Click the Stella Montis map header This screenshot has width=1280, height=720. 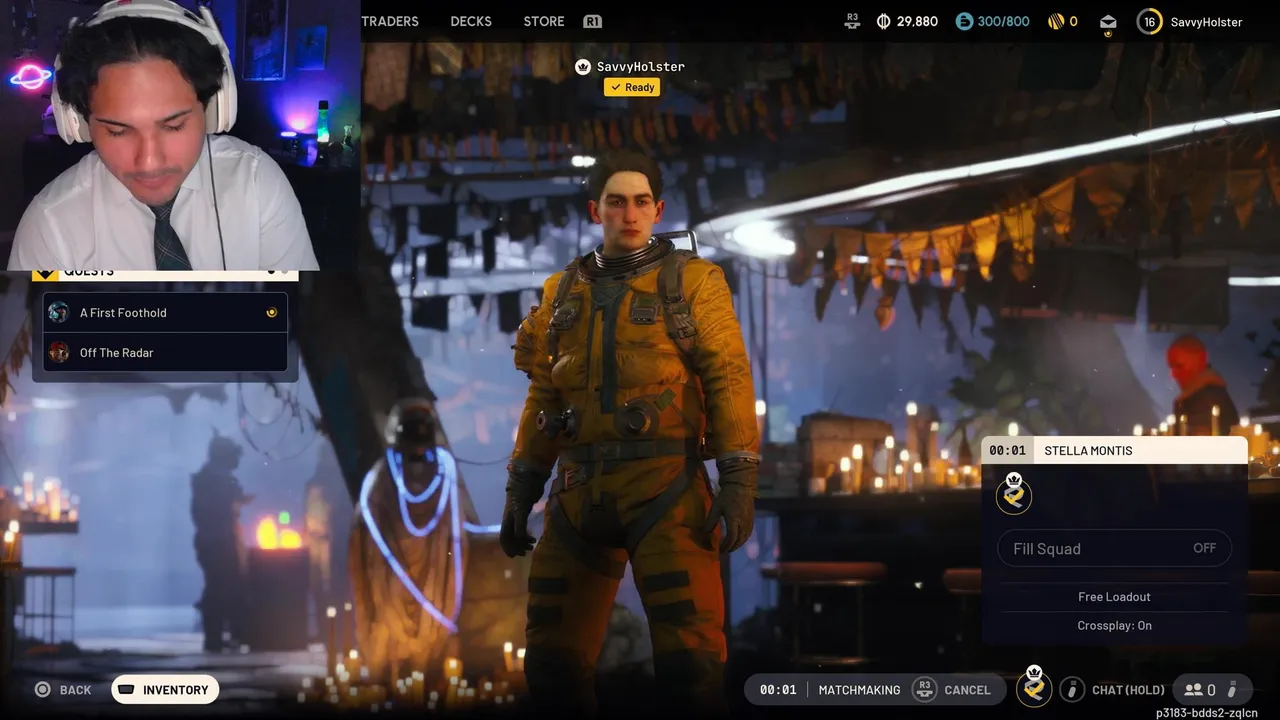pos(1114,450)
